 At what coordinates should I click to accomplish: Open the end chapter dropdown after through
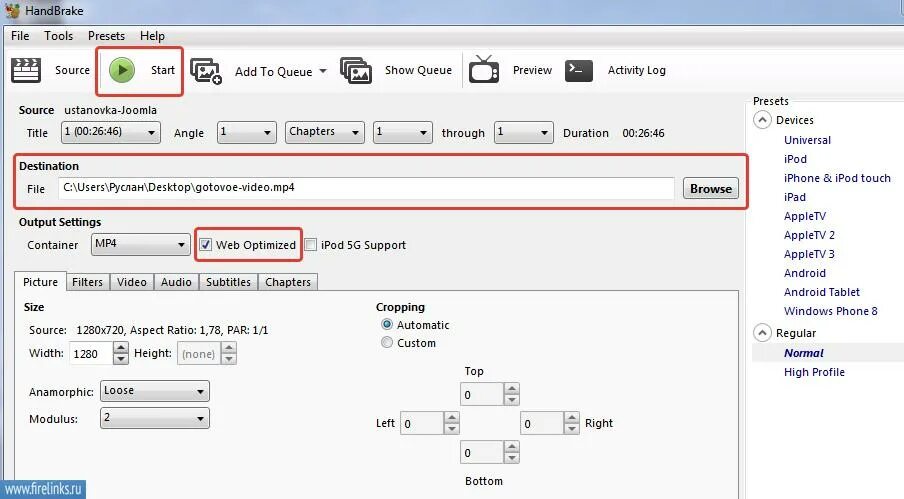tap(524, 133)
